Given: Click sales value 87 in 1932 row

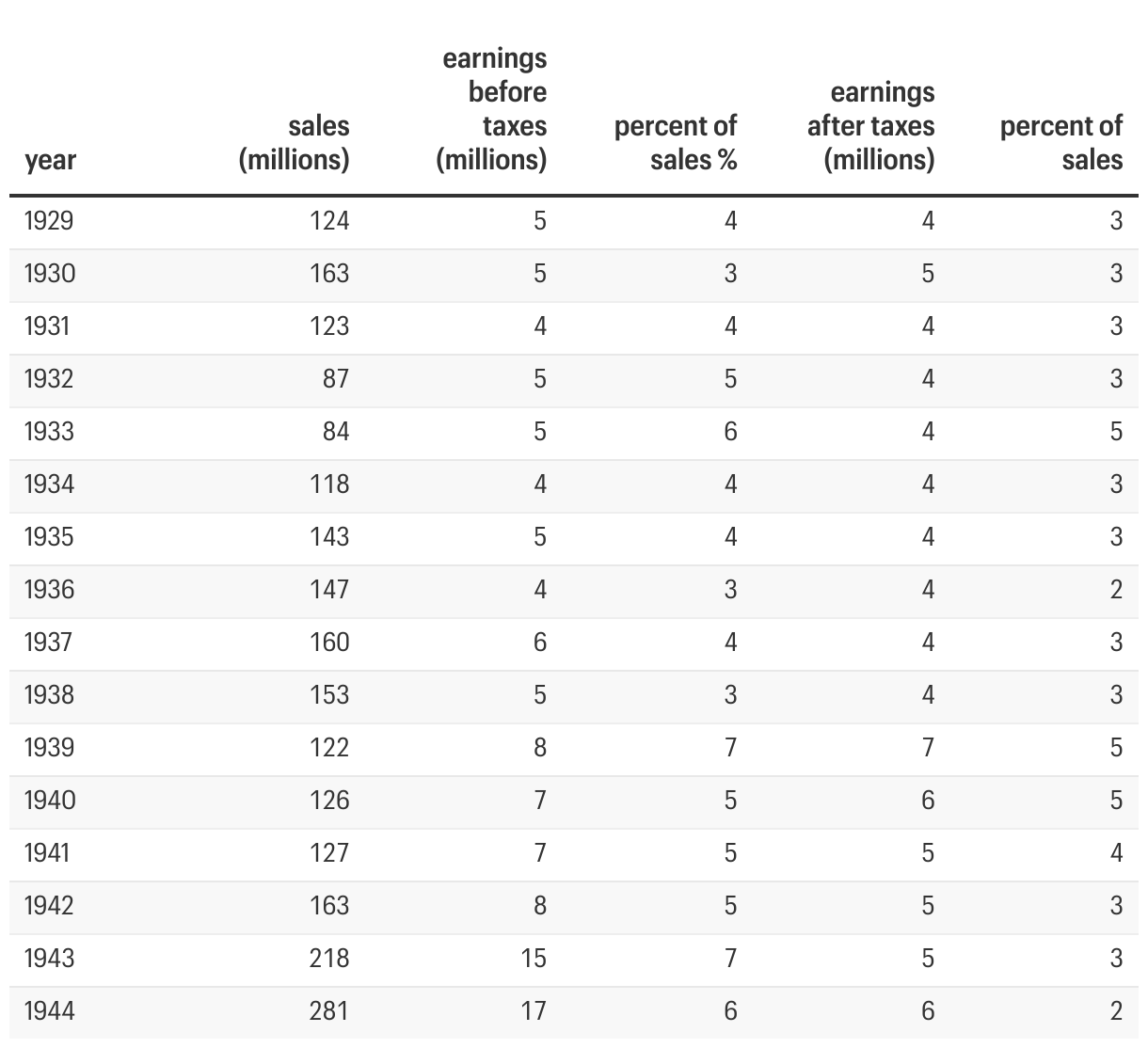Looking at the screenshot, I should [x=336, y=379].
